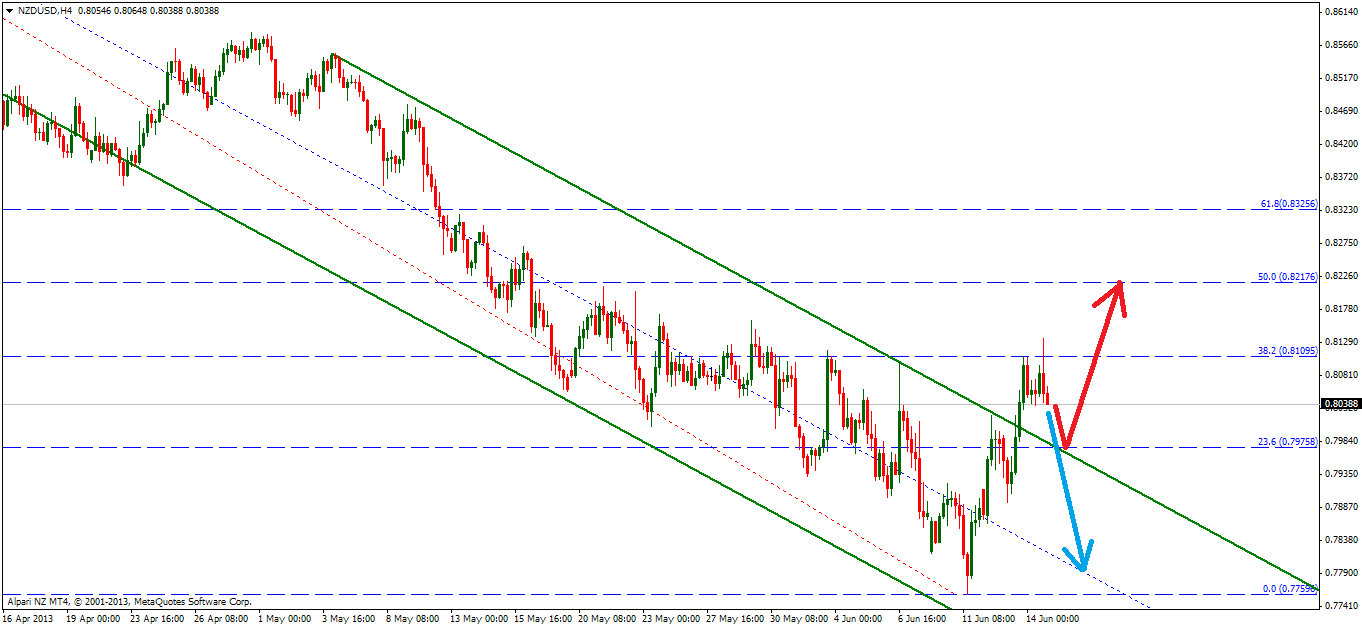Click the 0.86140 price axis label

click(1339, 12)
